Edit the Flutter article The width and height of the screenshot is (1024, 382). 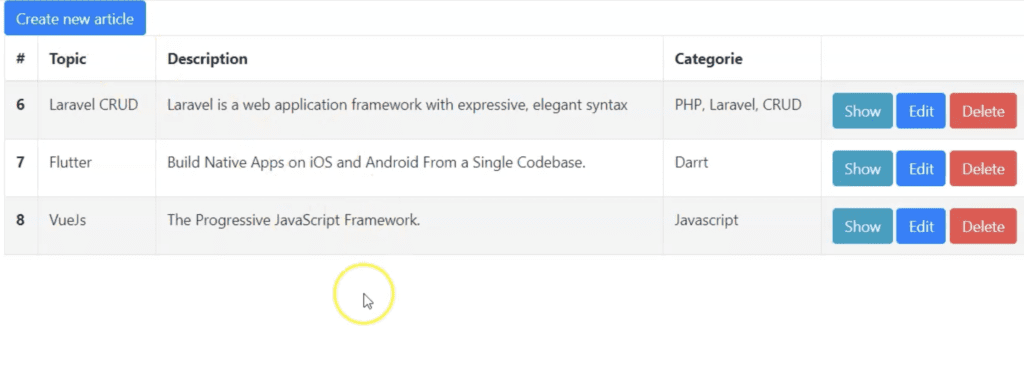(x=921, y=168)
